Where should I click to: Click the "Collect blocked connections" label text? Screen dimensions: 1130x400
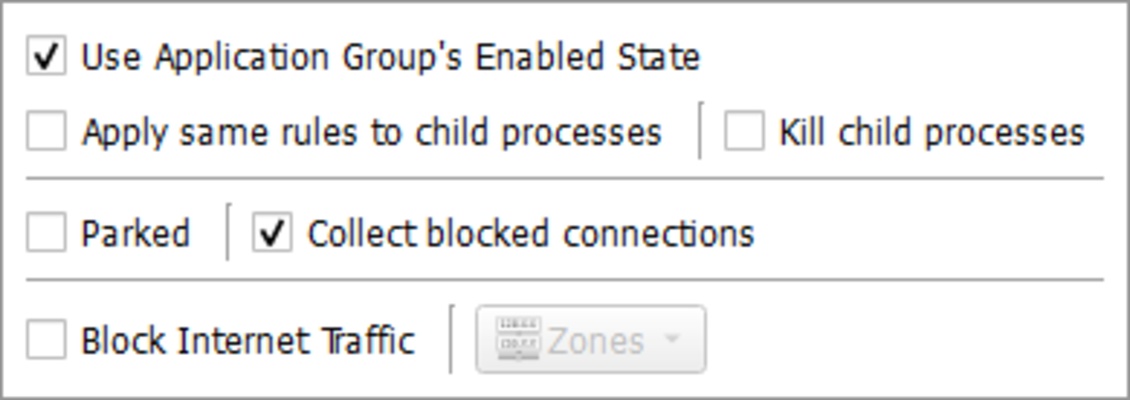click(530, 235)
